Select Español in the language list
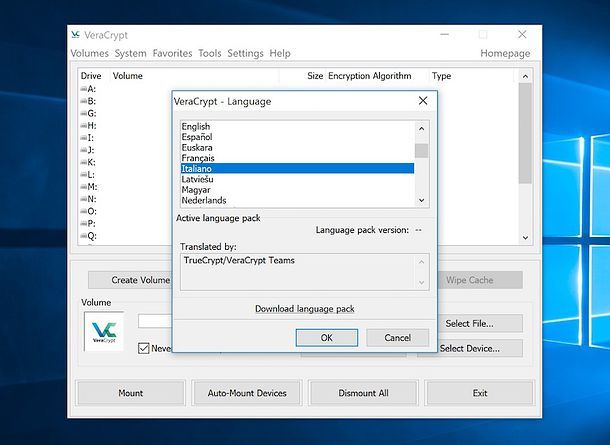The height and width of the screenshot is (445, 610). tap(298, 137)
